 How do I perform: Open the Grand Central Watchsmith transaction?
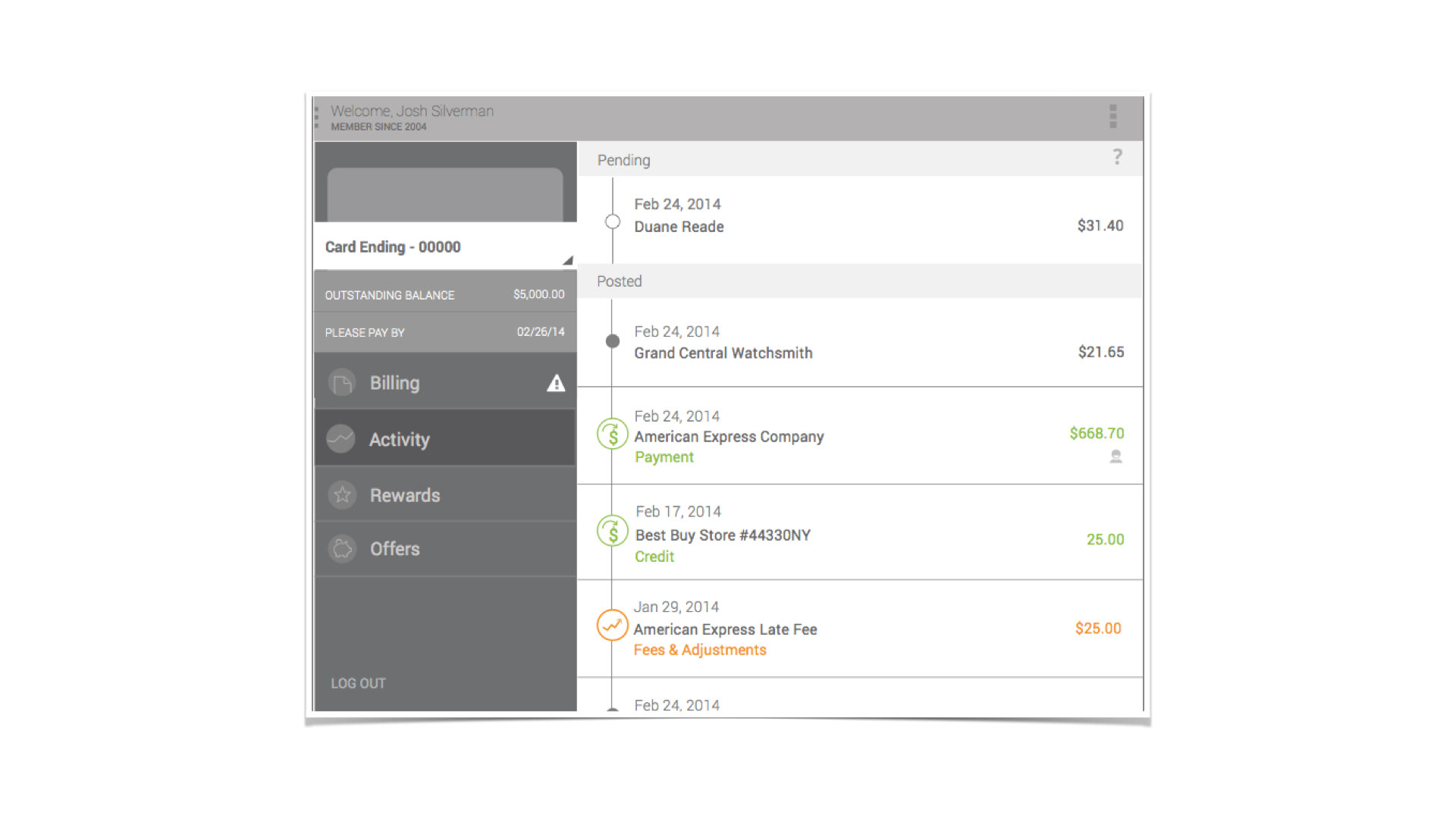(860, 342)
